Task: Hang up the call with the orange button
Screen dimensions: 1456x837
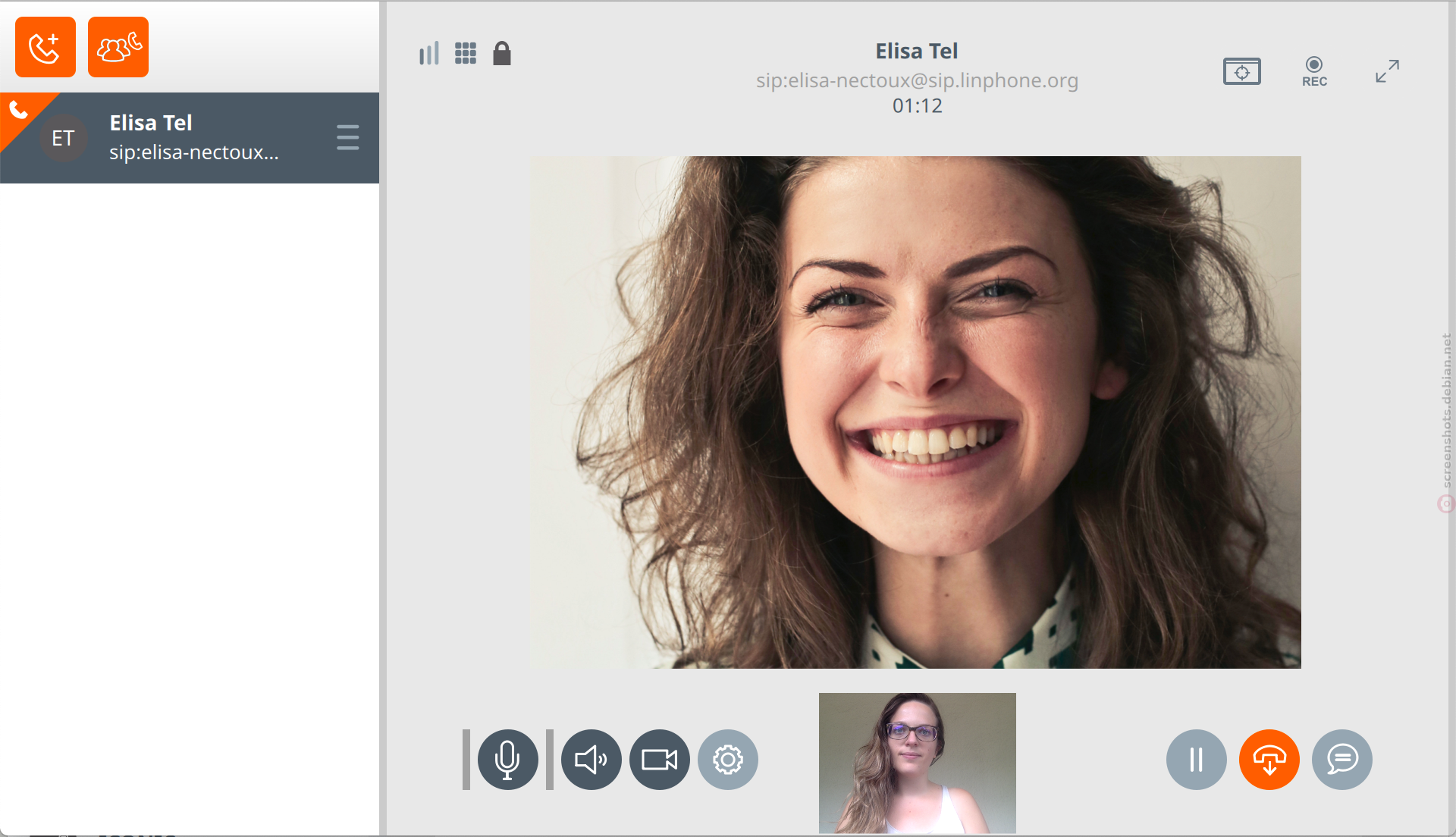Action: click(x=1269, y=760)
